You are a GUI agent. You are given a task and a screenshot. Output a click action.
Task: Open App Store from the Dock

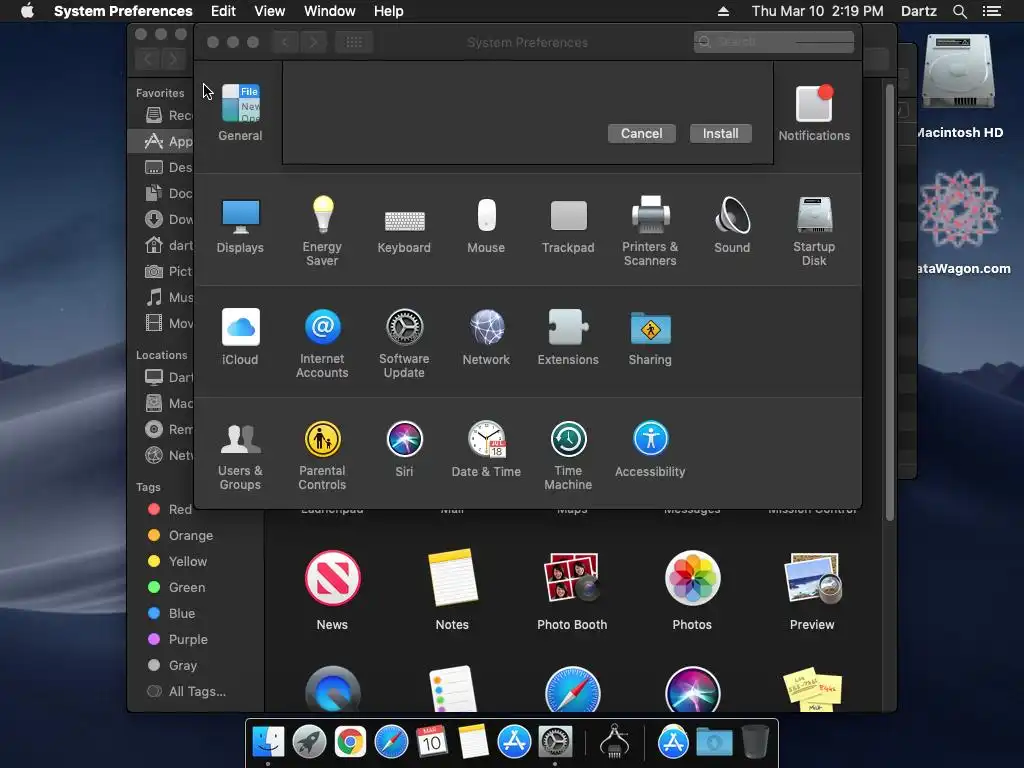click(x=514, y=742)
